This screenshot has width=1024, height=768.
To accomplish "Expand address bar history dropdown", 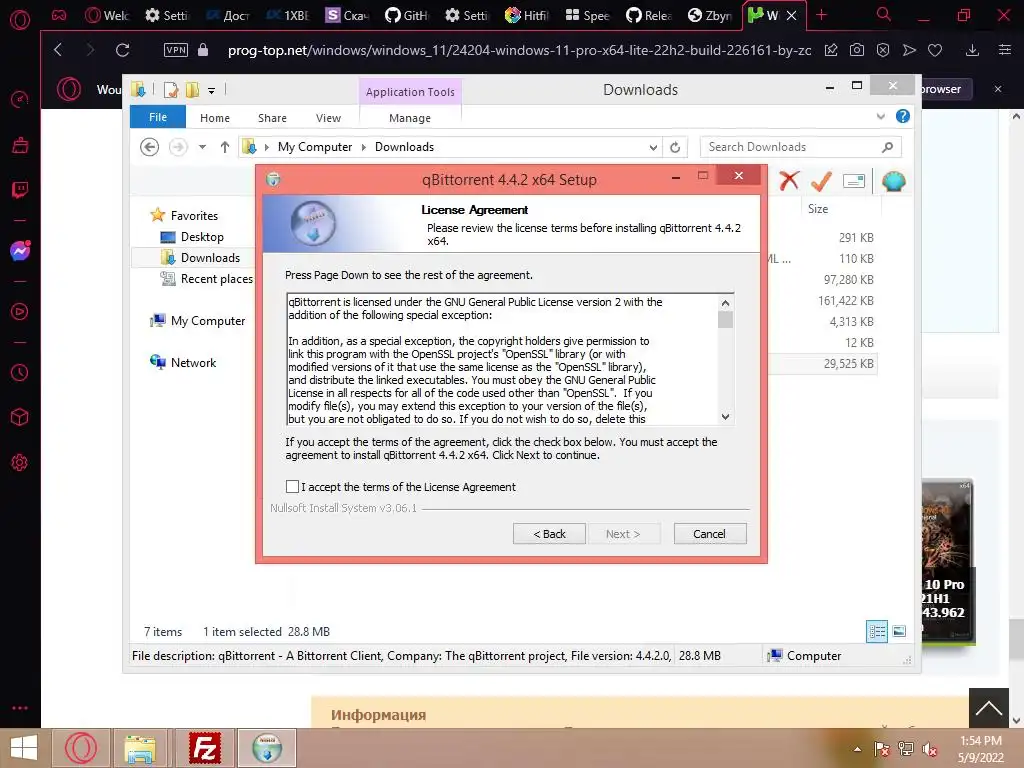I will point(653,148).
